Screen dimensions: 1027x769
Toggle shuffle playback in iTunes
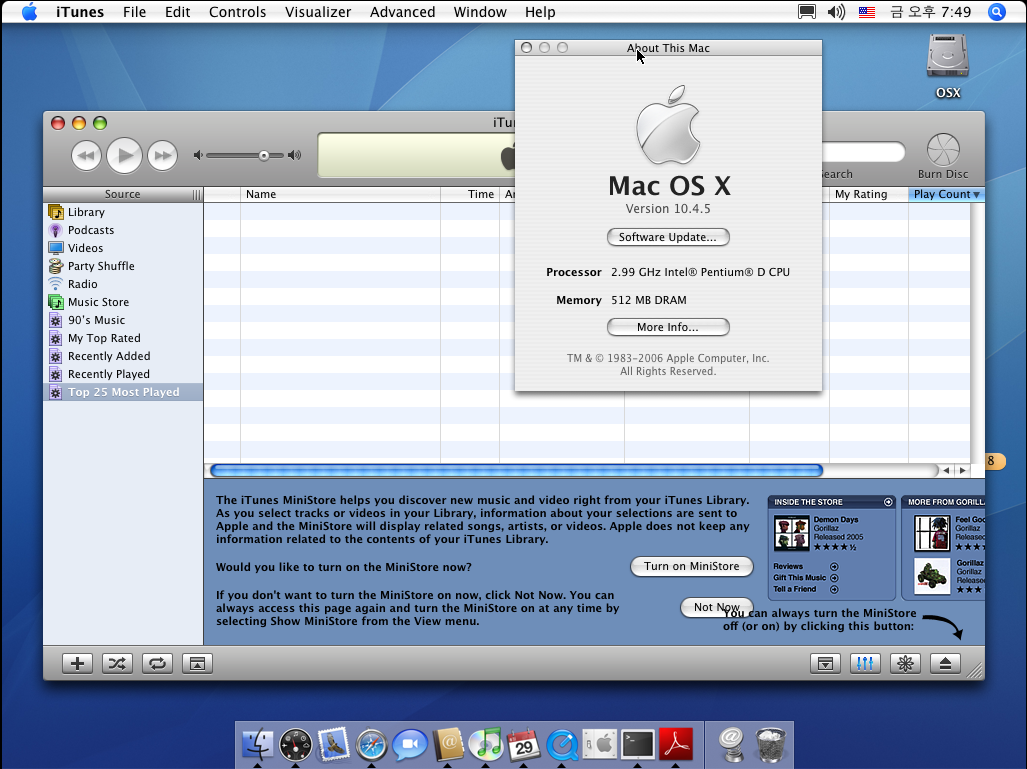[117, 664]
